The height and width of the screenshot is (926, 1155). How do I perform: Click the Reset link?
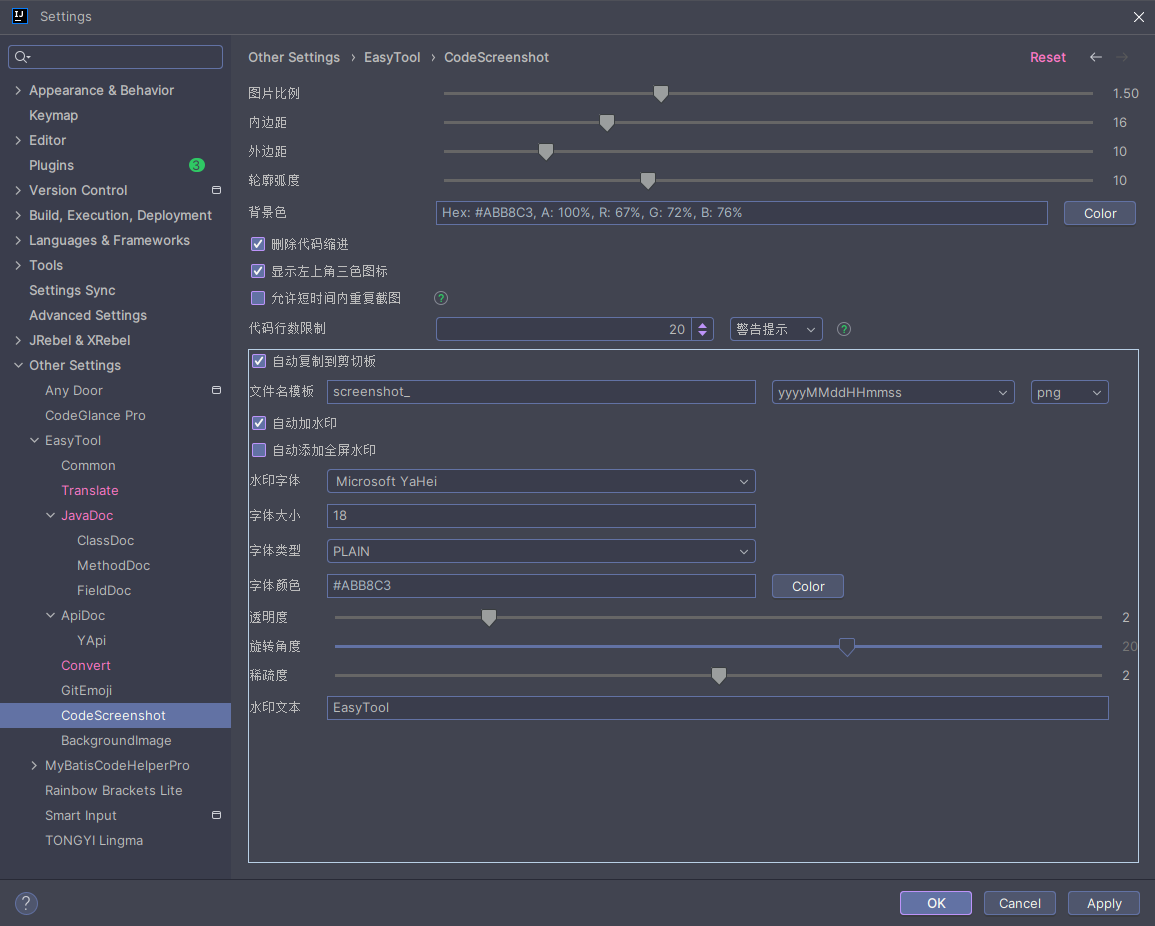(x=1047, y=57)
